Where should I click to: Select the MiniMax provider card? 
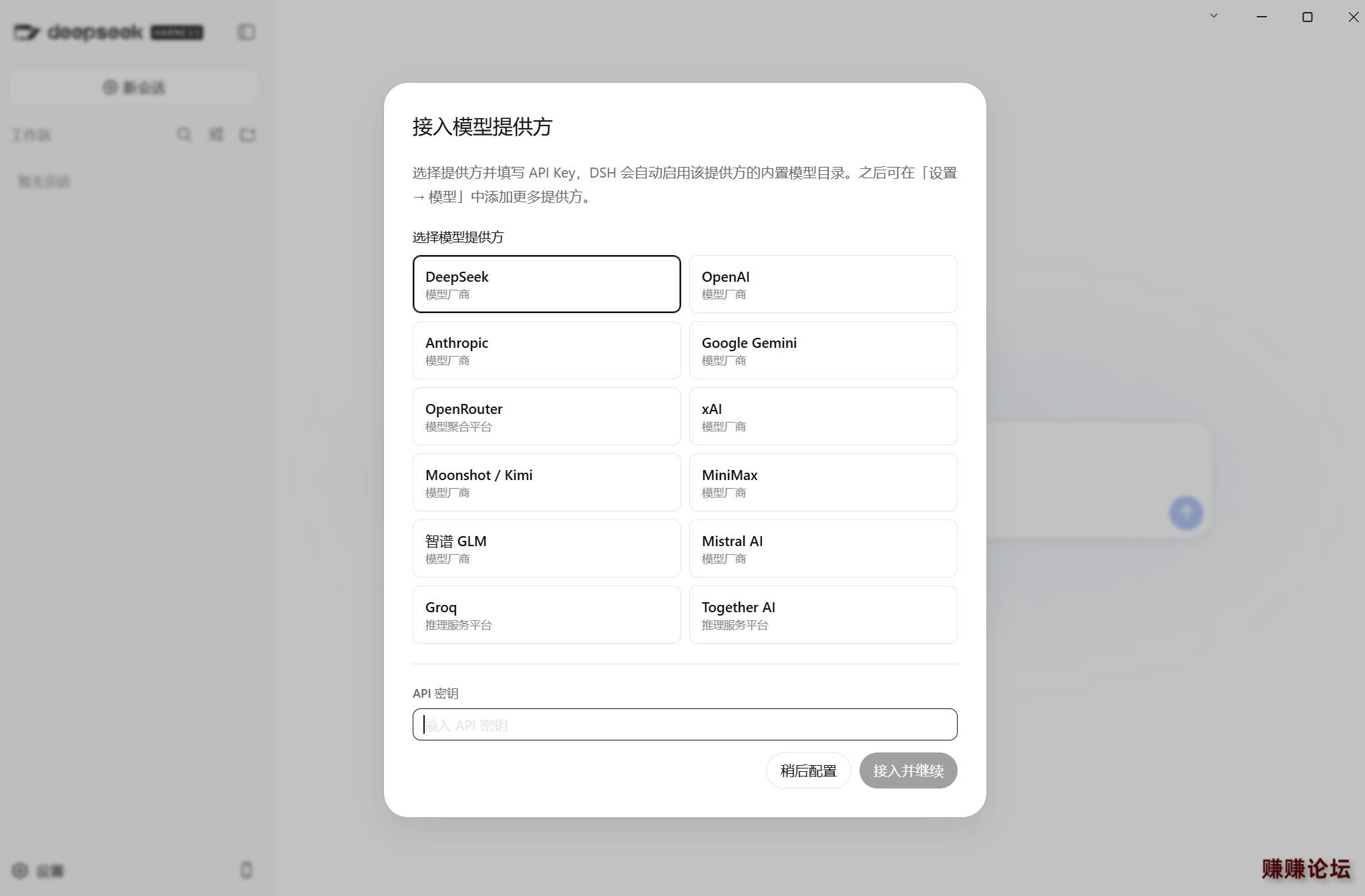pos(823,482)
